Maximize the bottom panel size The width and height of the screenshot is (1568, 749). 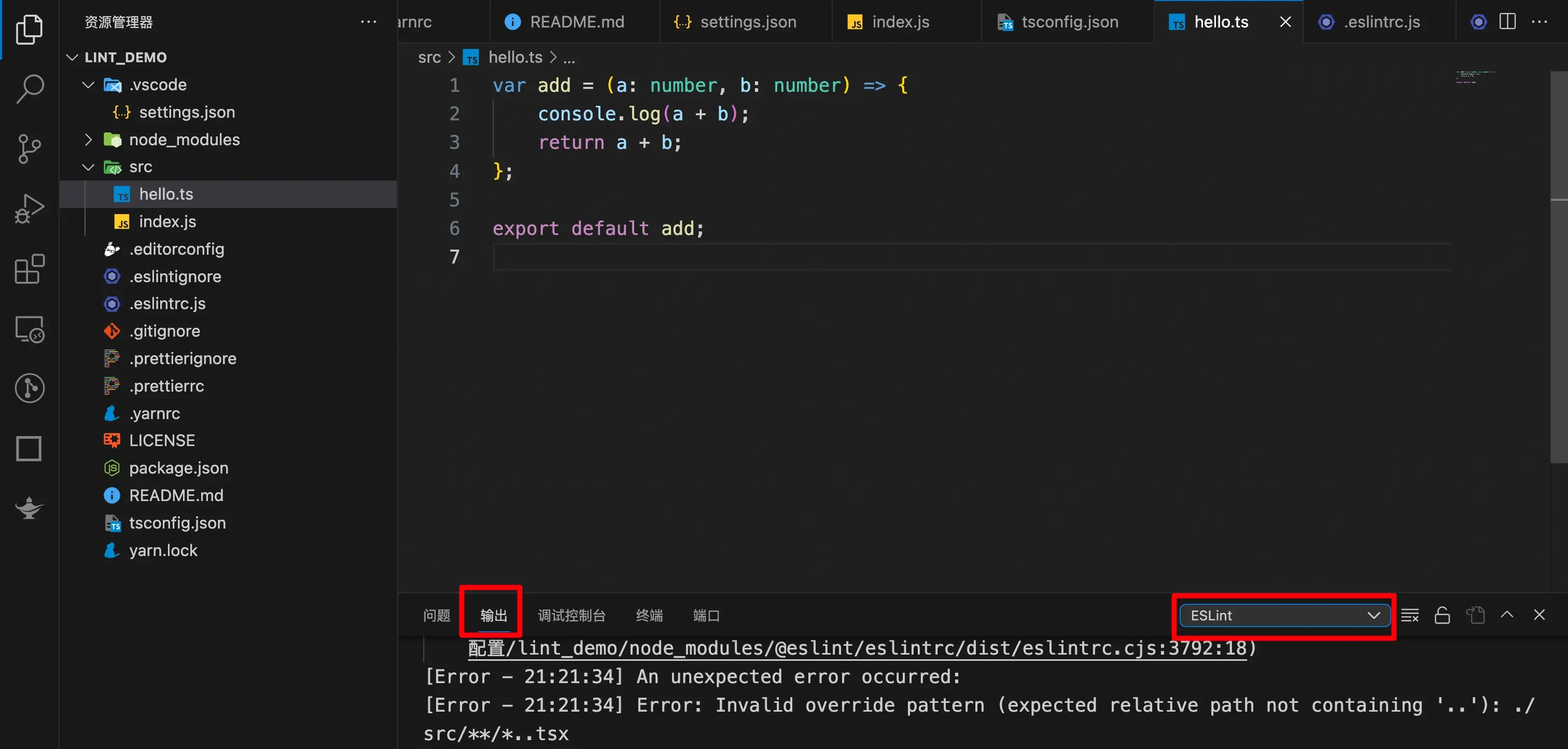1507,615
